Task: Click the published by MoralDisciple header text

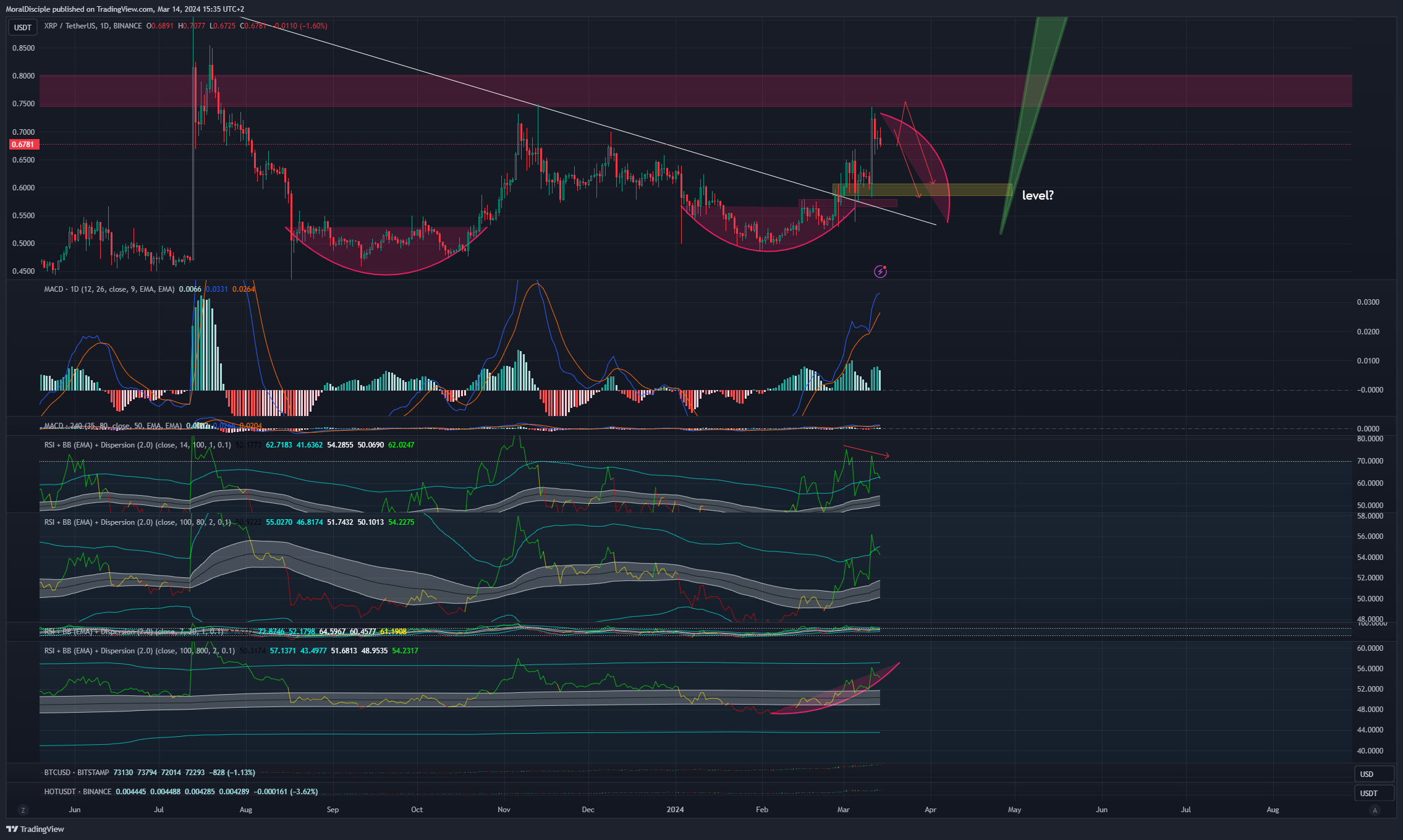Action: point(125,9)
